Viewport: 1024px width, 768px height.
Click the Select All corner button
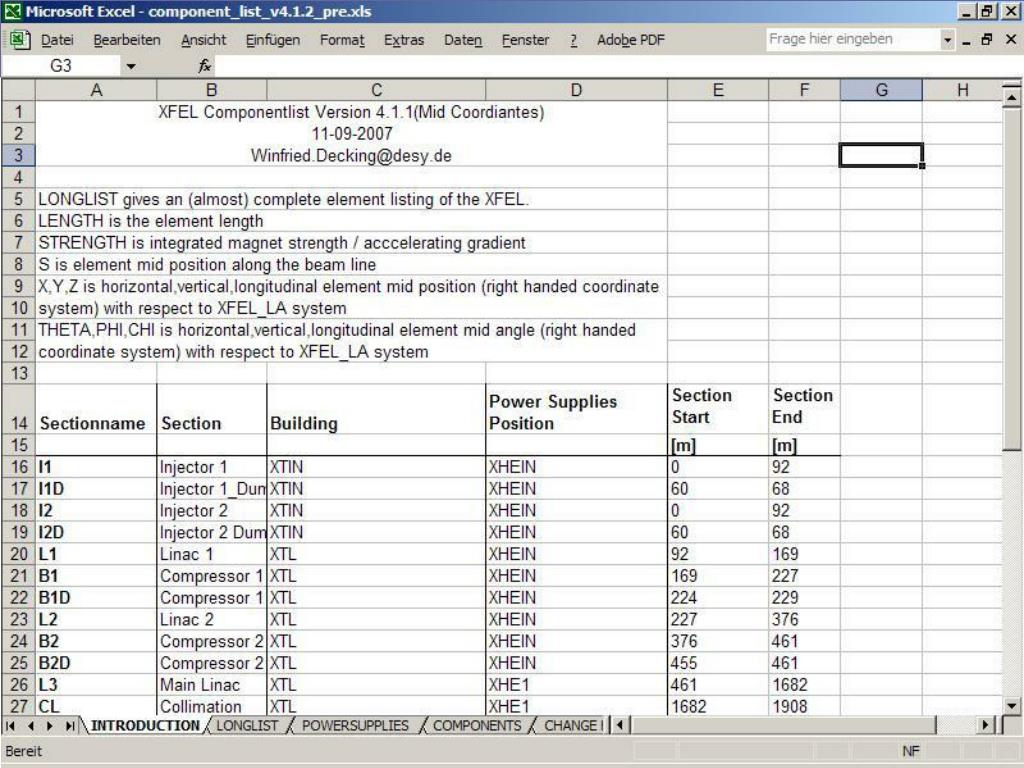point(18,90)
